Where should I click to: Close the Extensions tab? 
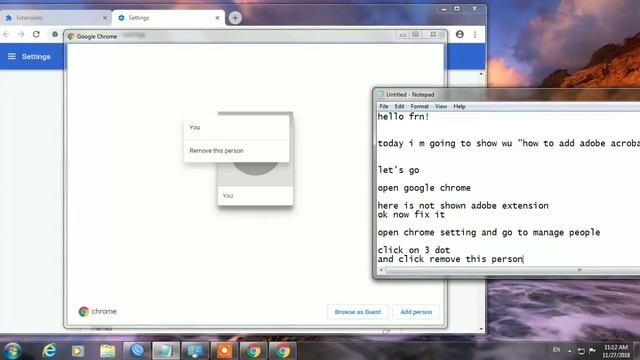(x=104, y=18)
